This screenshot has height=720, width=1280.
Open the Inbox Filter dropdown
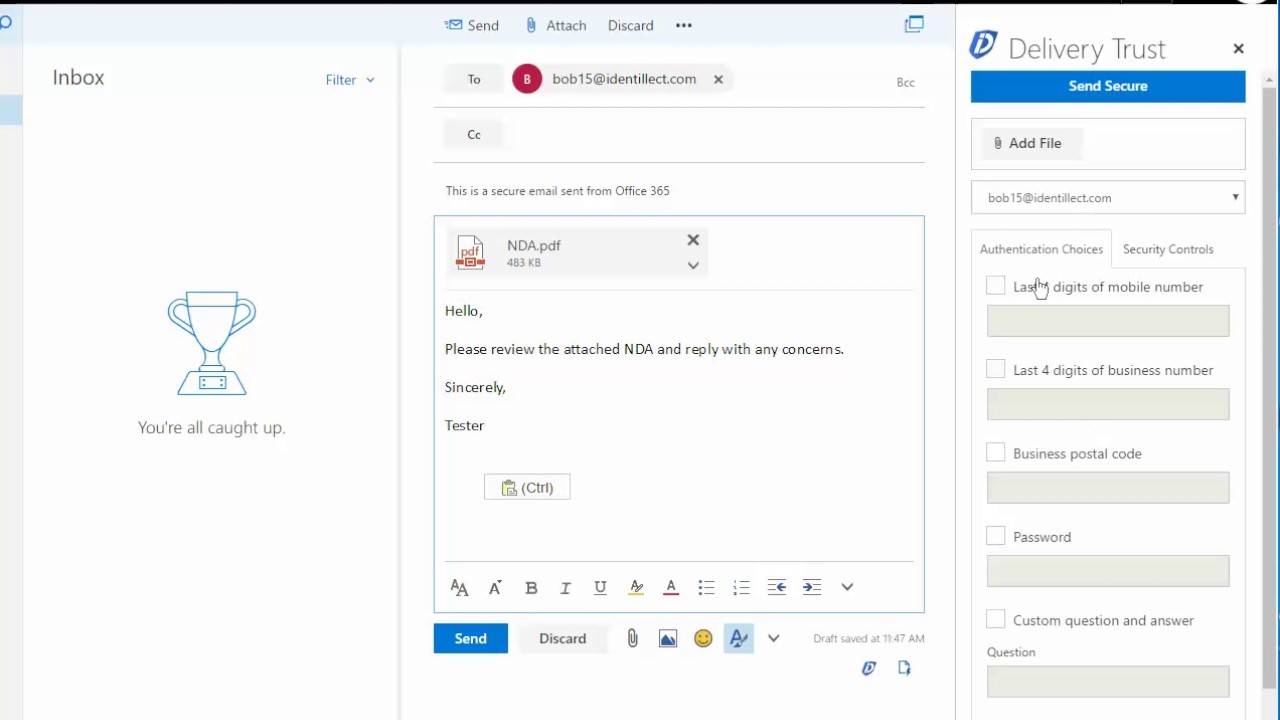(x=350, y=80)
